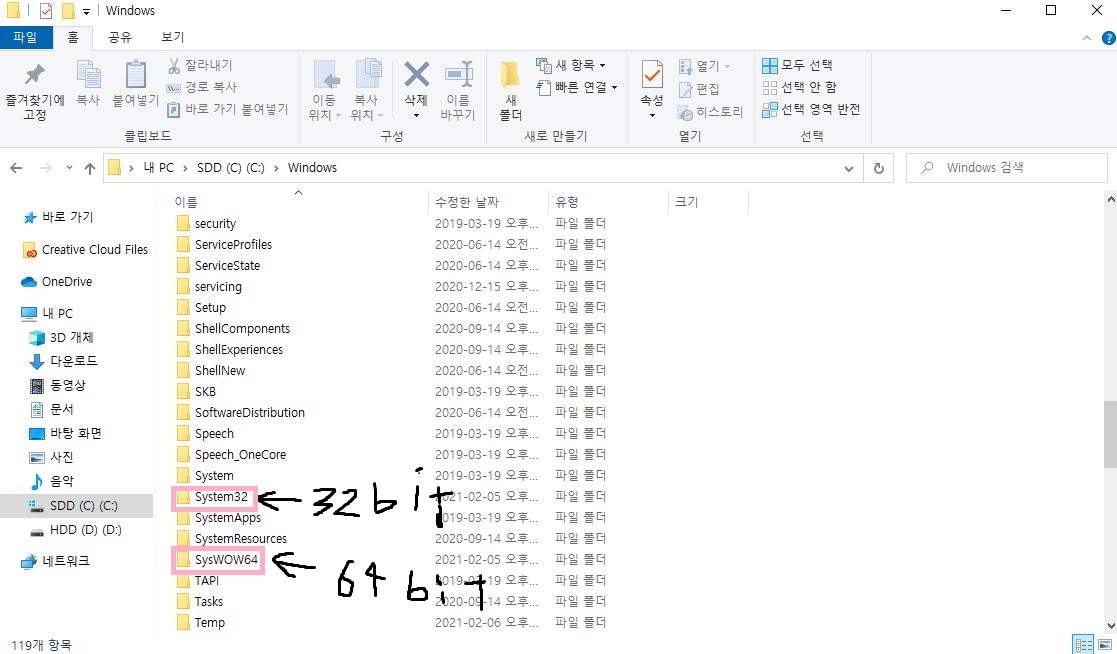Screen dimensions: 1117x654
Task: Create a new folder with 새 폴더
Action: coord(510,91)
